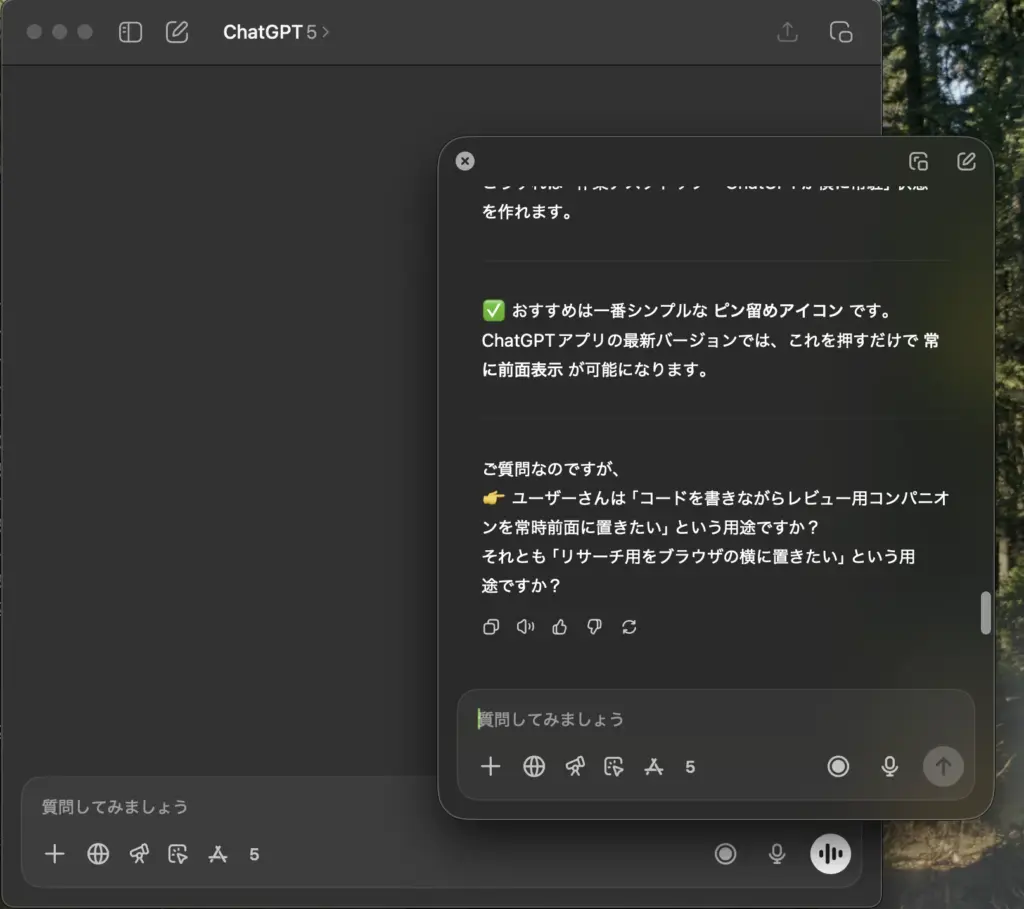This screenshot has height=909, width=1024.
Task: Choose screen capture tool in main window
Action: tap(178, 853)
